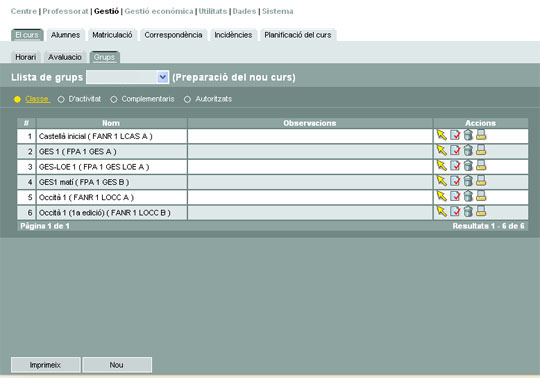The image size is (540, 378).
Task: Click the printer icon for GES1 matí
Action: pos(481,181)
